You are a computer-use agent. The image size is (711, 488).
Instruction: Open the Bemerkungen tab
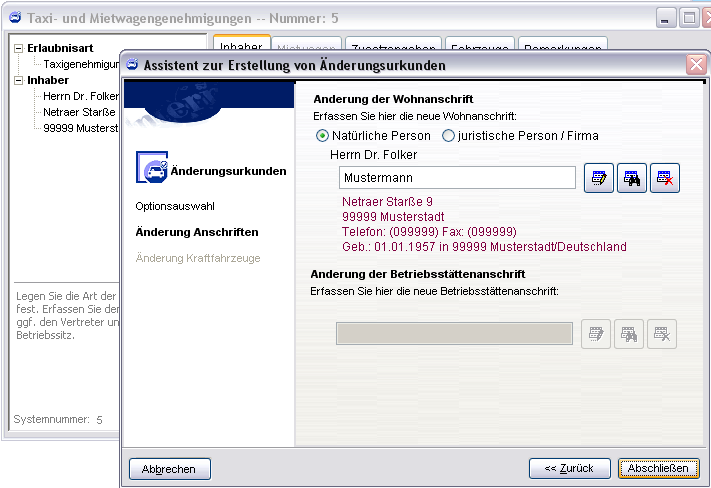[x=563, y=47]
